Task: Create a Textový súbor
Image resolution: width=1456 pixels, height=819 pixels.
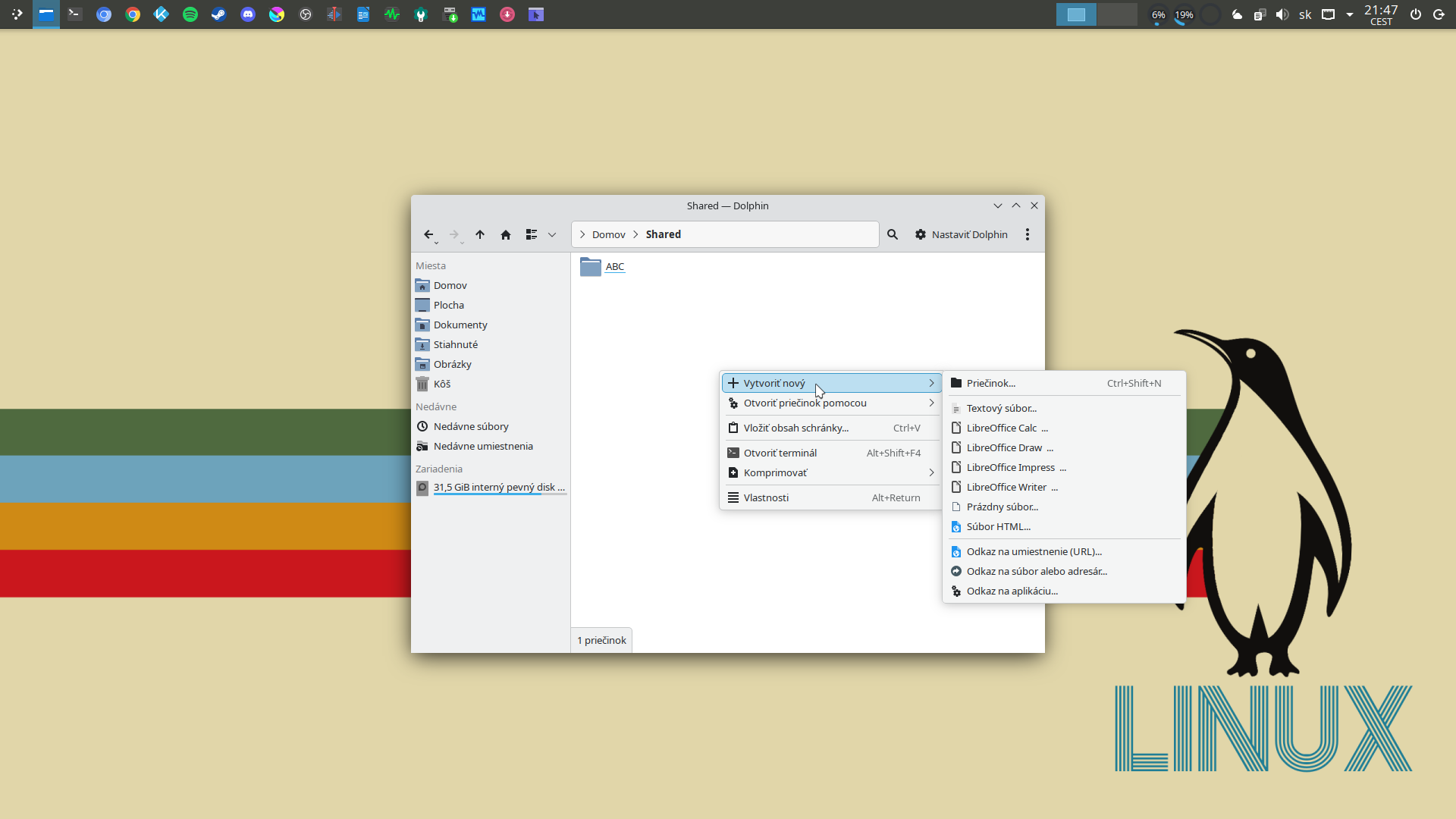Action: point(1064,409)
